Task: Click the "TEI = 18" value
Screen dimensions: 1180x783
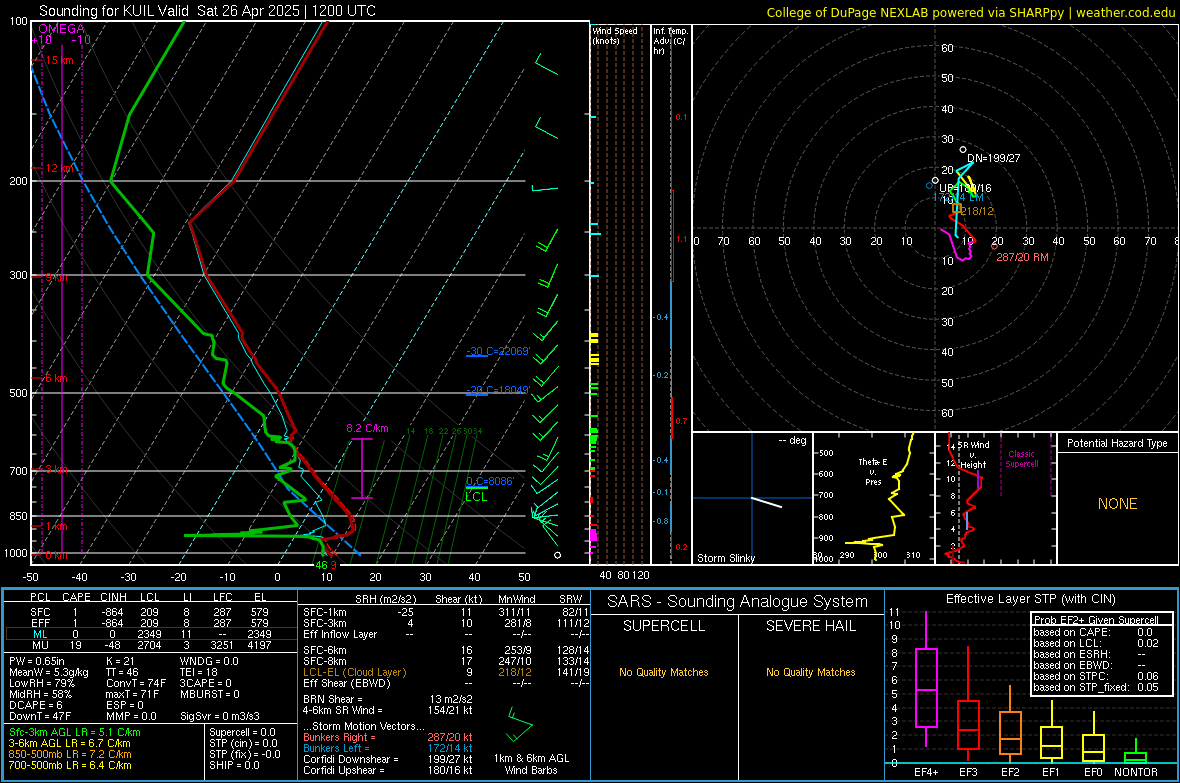Action: click(199, 672)
